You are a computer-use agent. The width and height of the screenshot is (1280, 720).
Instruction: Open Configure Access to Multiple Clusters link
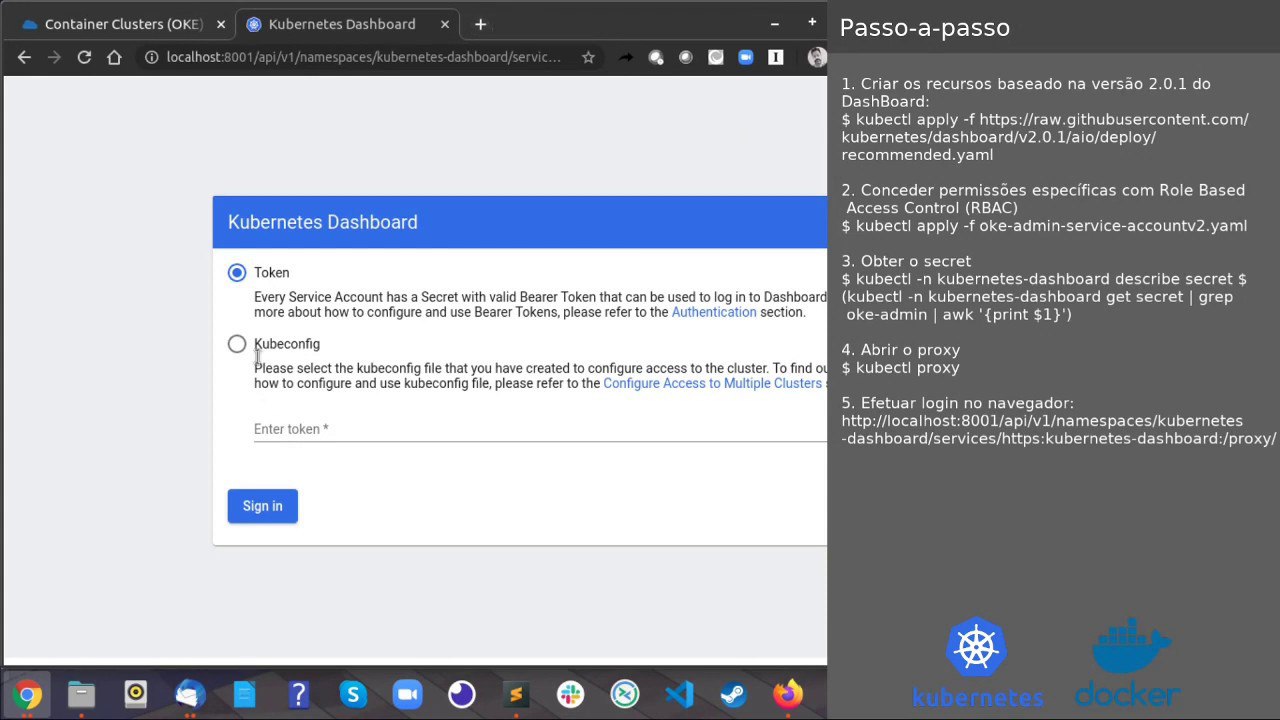click(712, 383)
